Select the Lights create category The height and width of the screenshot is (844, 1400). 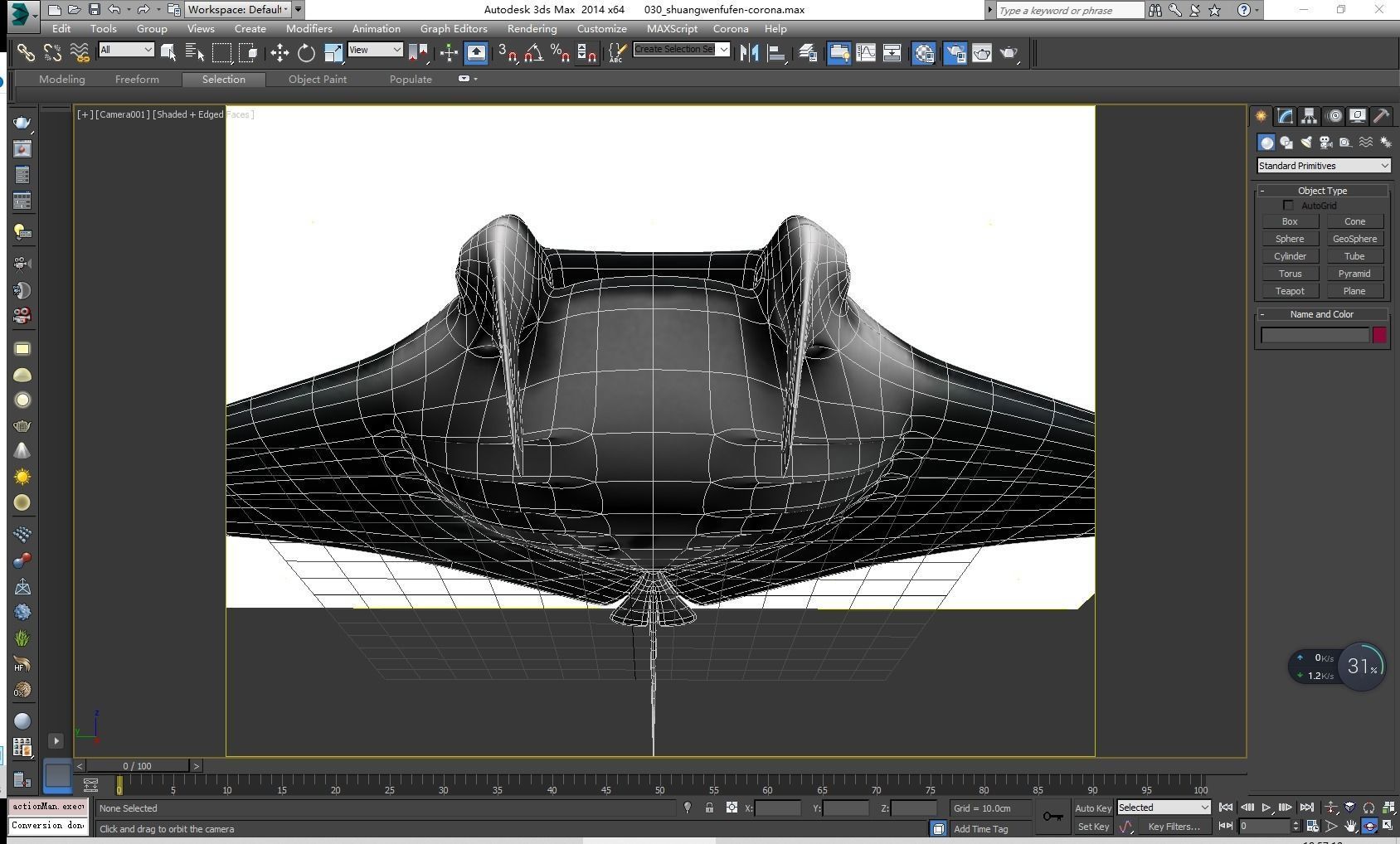(x=1306, y=143)
